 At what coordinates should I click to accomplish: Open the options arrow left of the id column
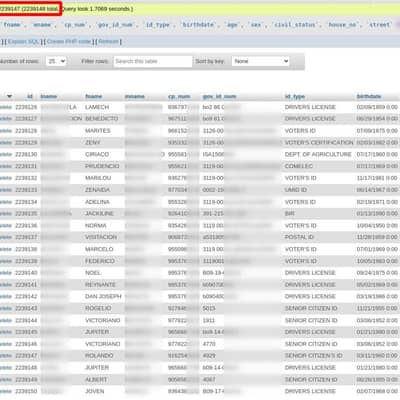pos(9,97)
